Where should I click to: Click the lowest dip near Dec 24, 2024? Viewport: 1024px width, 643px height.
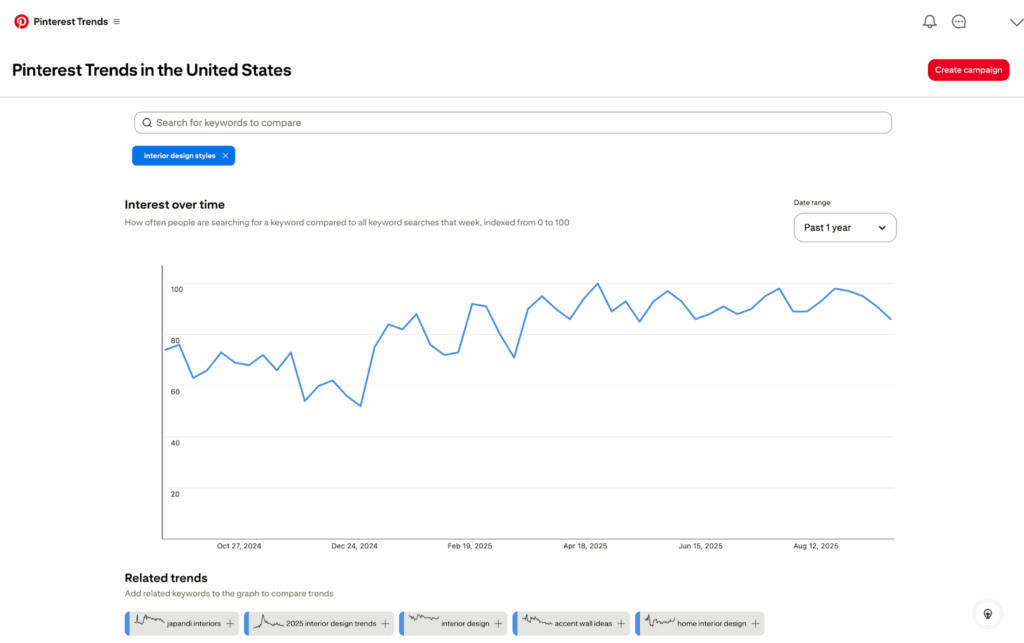click(360, 405)
